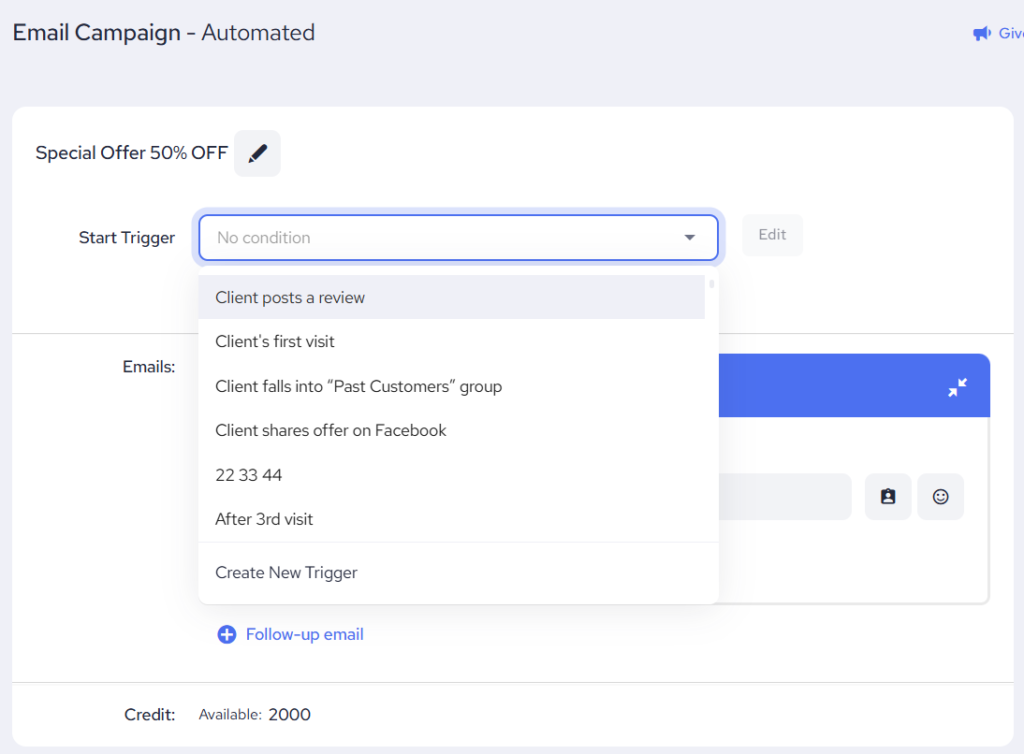Open the emoji picker smiley icon
This screenshot has width=1024, height=754.
(940, 497)
